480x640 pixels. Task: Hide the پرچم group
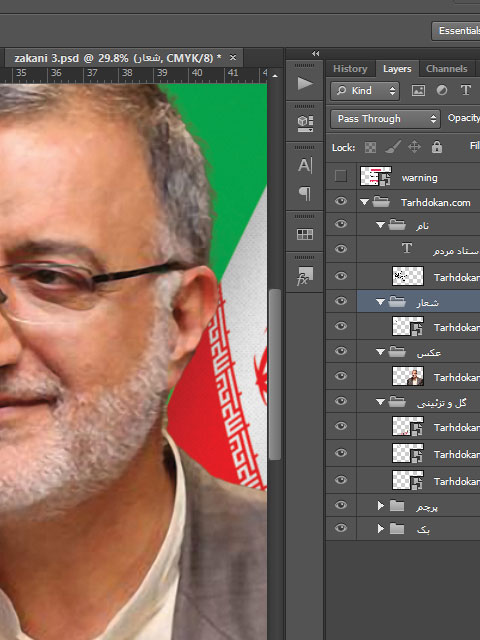[x=341, y=505]
